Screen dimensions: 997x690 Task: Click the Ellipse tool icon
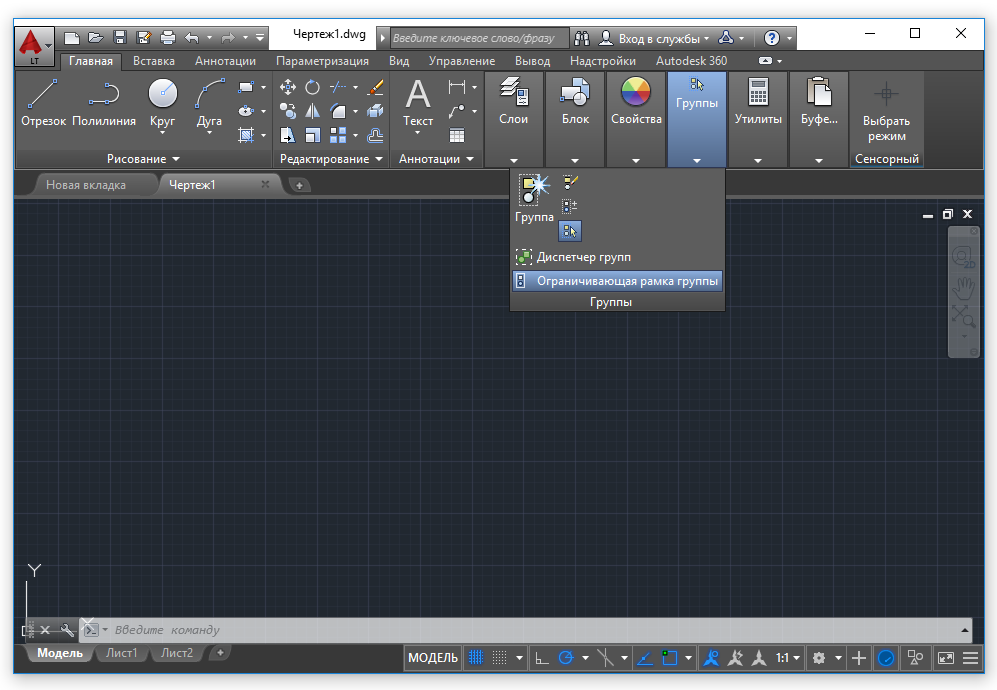click(x=245, y=111)
